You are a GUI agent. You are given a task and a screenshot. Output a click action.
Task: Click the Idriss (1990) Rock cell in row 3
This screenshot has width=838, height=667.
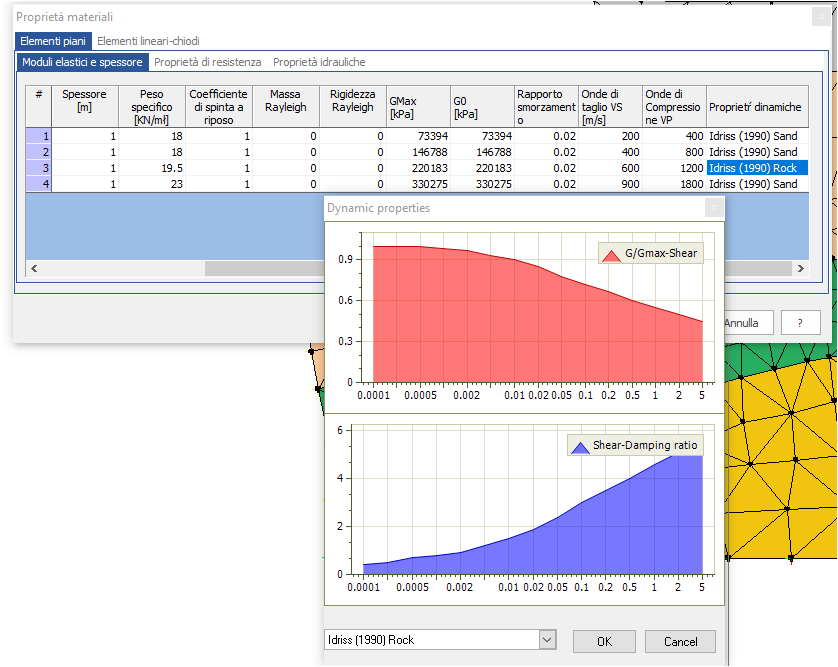point(757,168)
